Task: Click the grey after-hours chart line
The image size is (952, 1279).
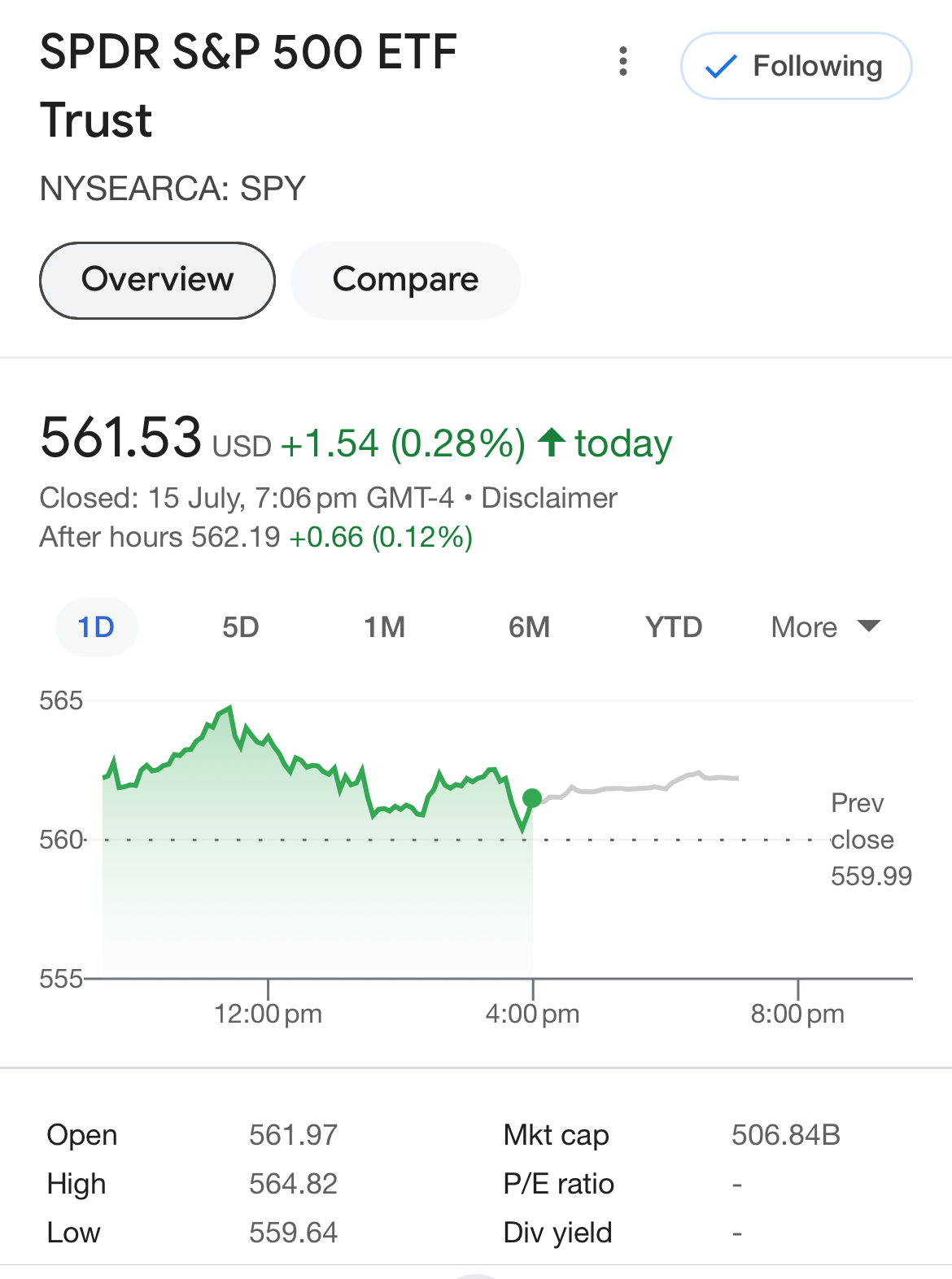Action: (x=635, y=788)
